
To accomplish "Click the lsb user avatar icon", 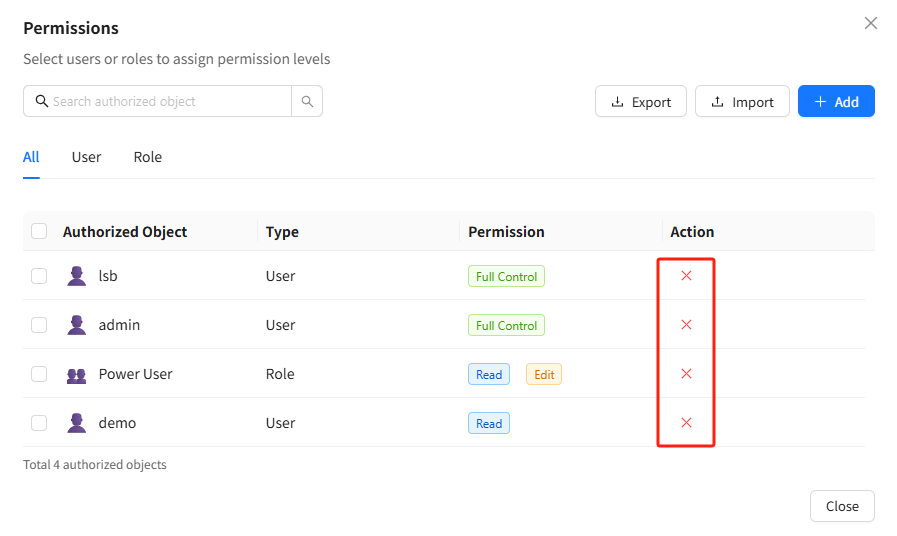I will [76, 276].
